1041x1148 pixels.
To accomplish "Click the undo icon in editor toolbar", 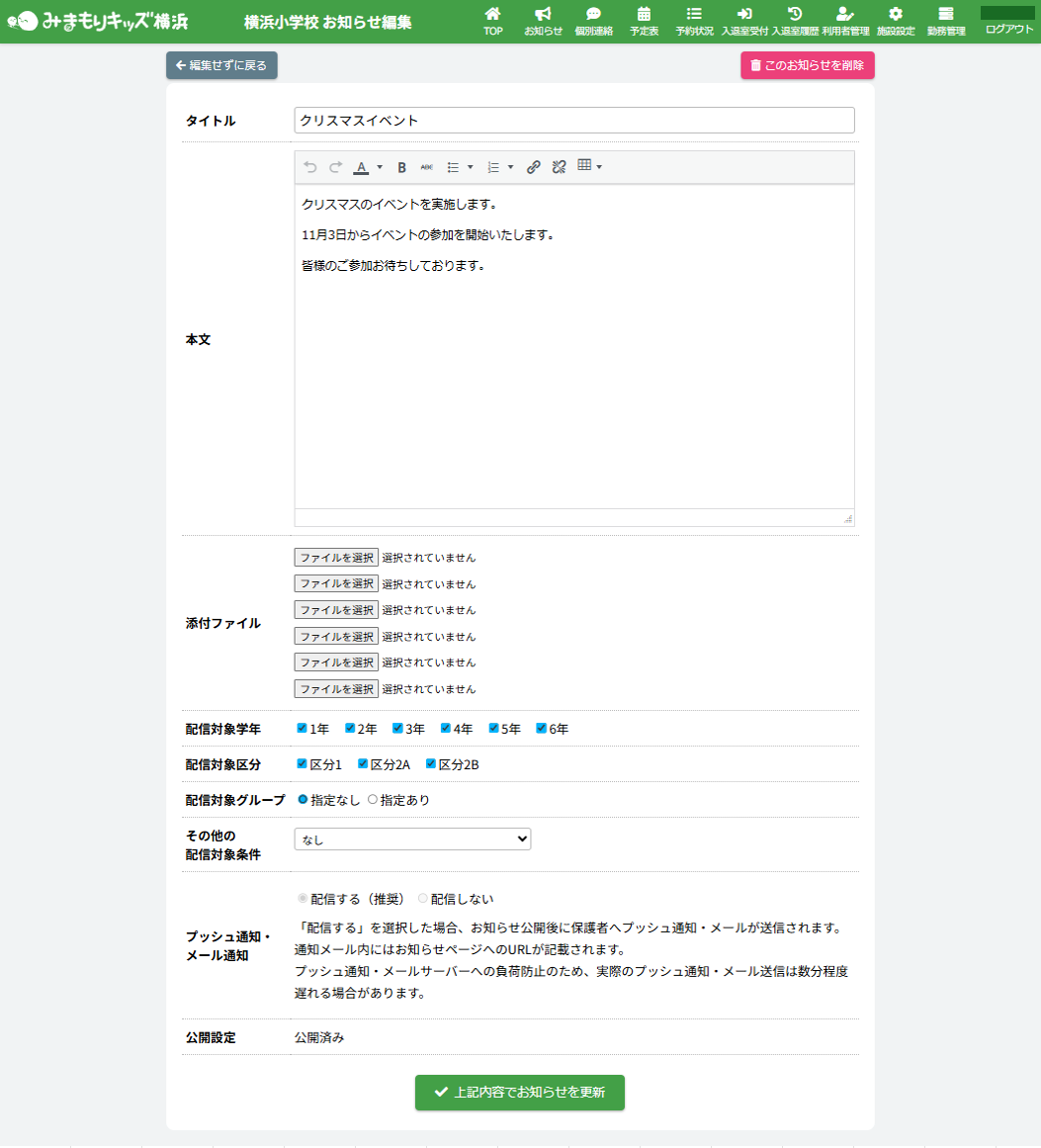I will click(310, 167).
